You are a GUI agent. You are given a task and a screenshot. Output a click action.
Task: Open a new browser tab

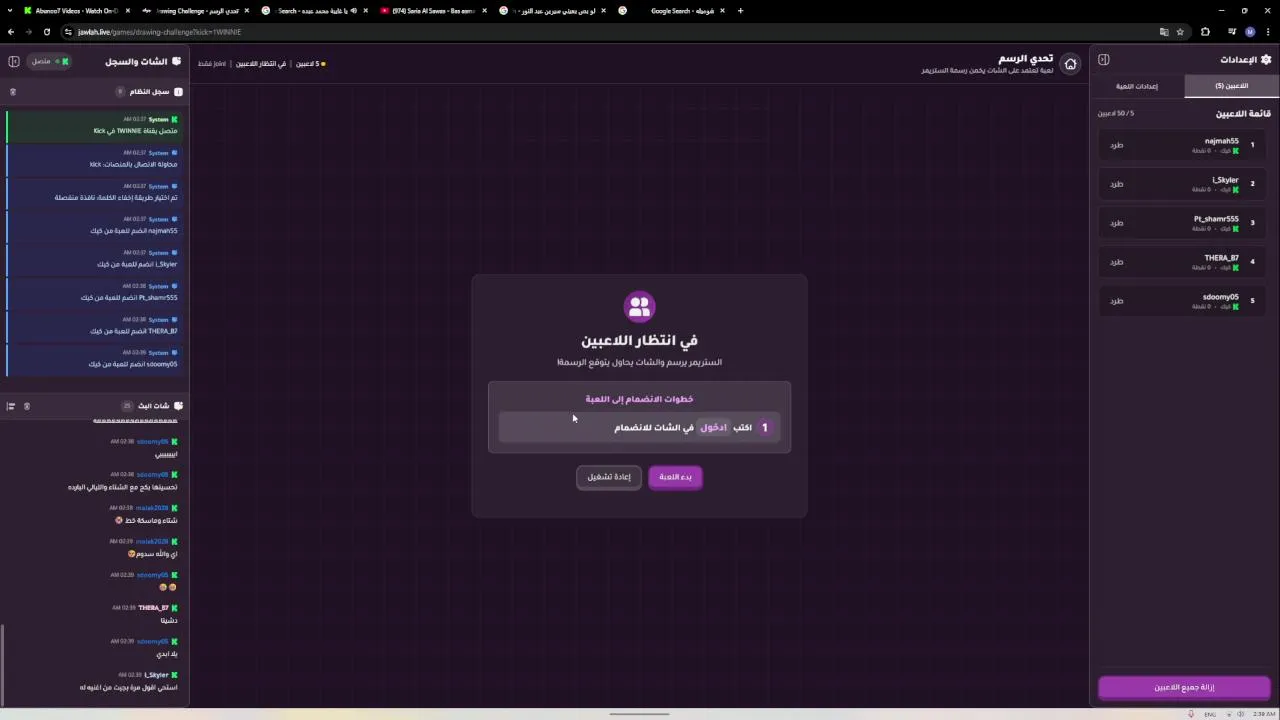740,11
